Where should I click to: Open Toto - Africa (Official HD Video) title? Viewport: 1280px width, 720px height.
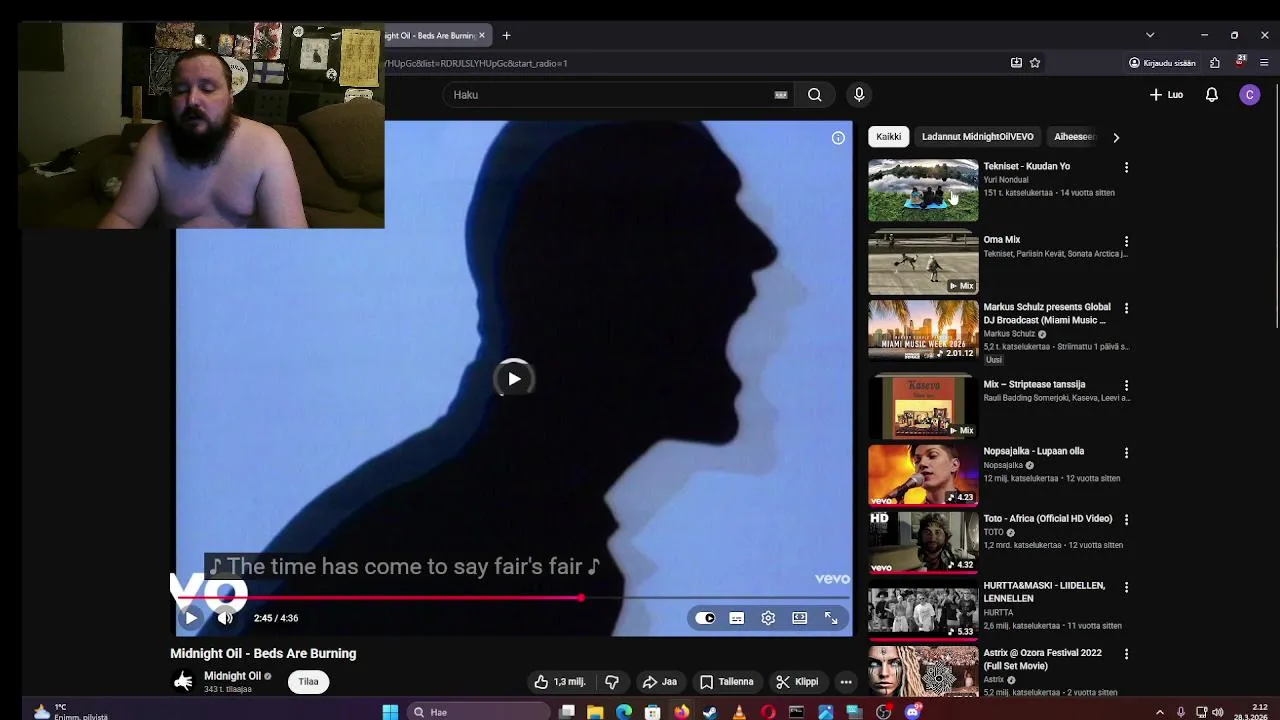coord(1048,519)
